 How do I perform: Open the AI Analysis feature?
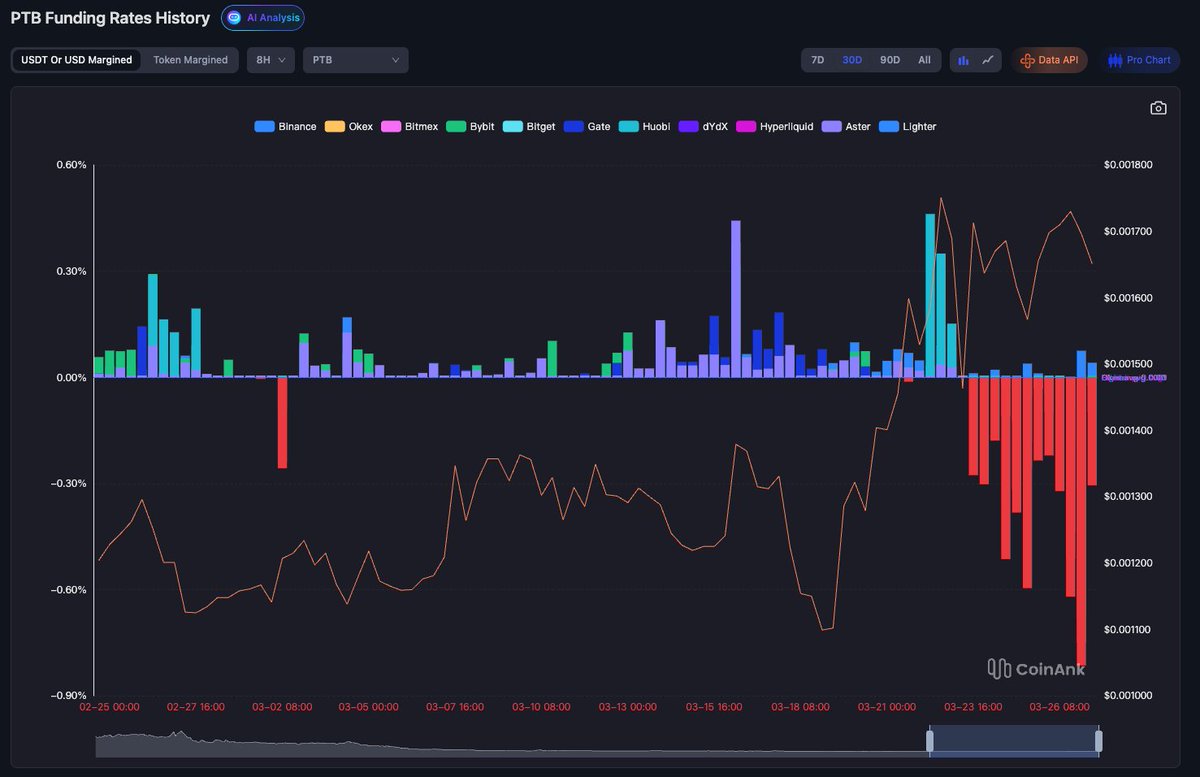[x=262, y=18]
